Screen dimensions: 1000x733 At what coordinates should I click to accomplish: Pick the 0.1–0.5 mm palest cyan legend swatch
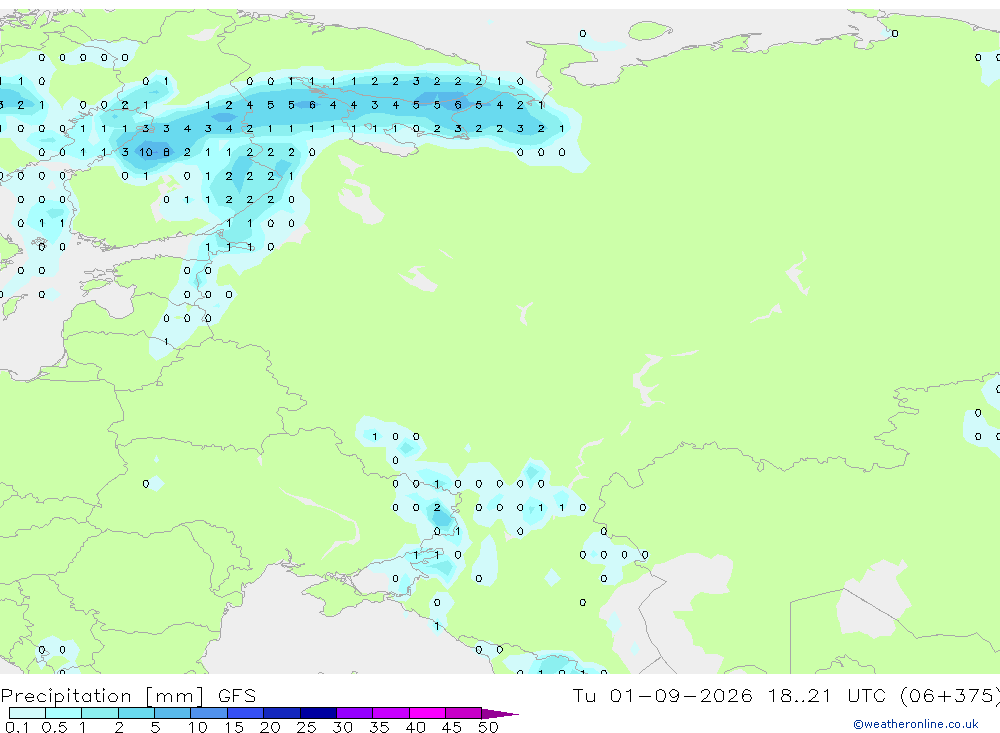pos(27,713)
